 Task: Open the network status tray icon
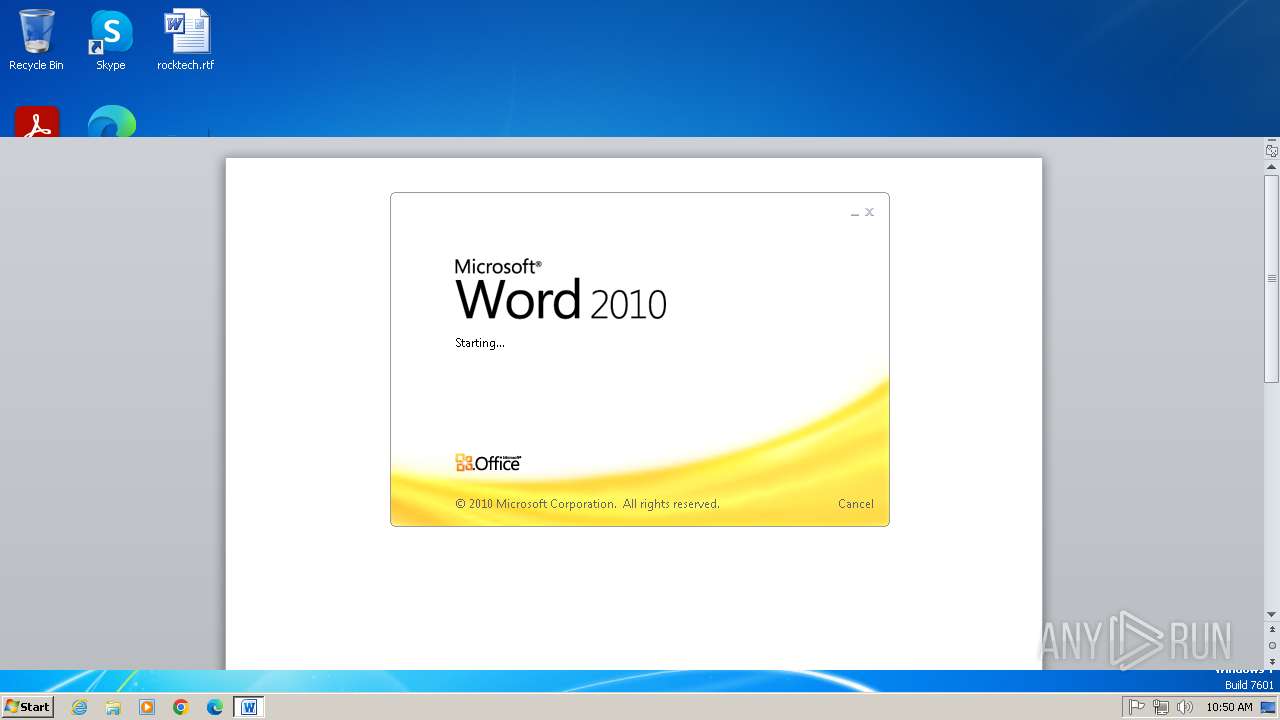[x=1161, y=707]
